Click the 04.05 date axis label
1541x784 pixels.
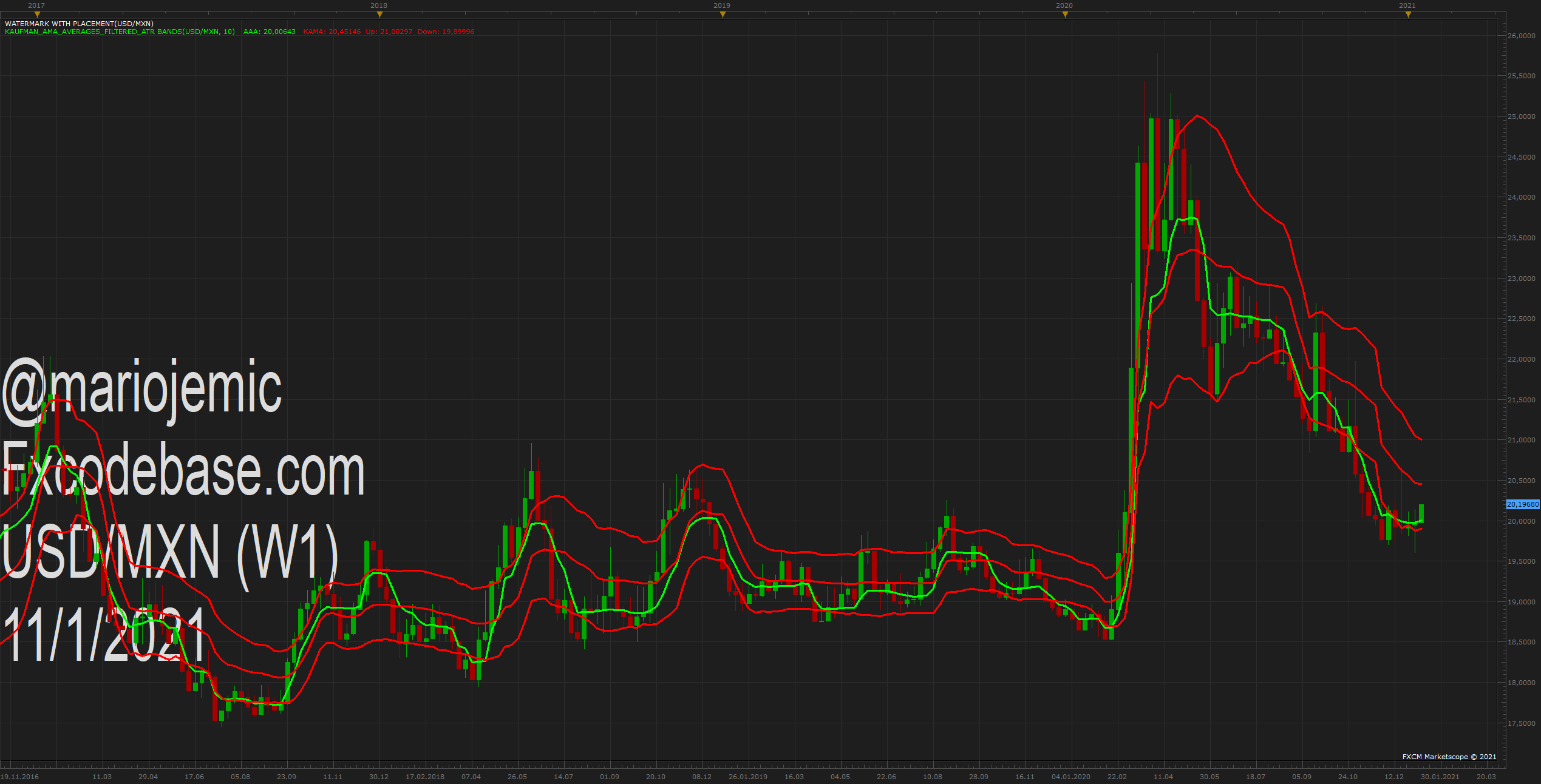(x=840, y=777)
